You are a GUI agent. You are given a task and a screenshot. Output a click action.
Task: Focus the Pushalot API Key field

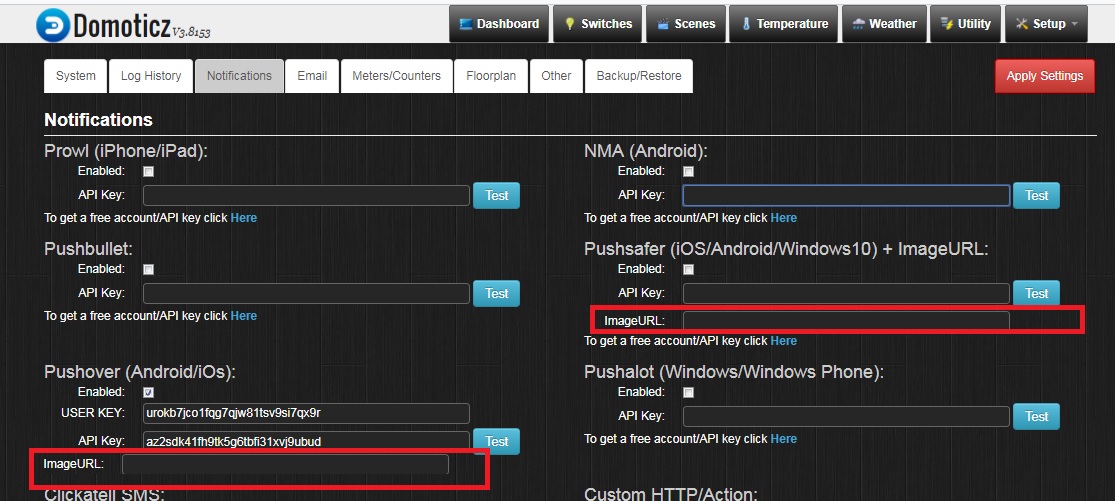(x=846, y=416)
